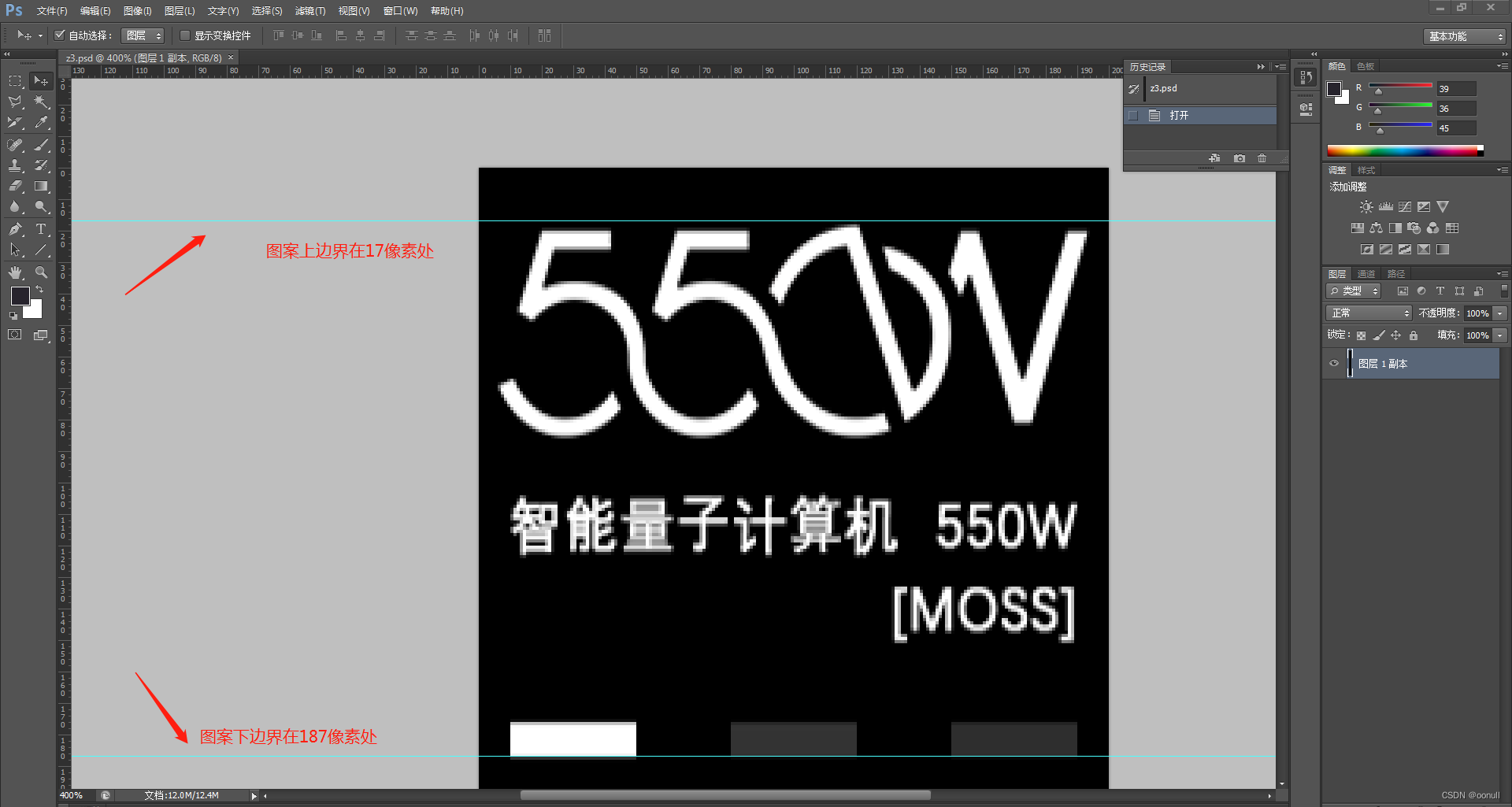Select the Rectangular Marquee tool

click(15, 81)
